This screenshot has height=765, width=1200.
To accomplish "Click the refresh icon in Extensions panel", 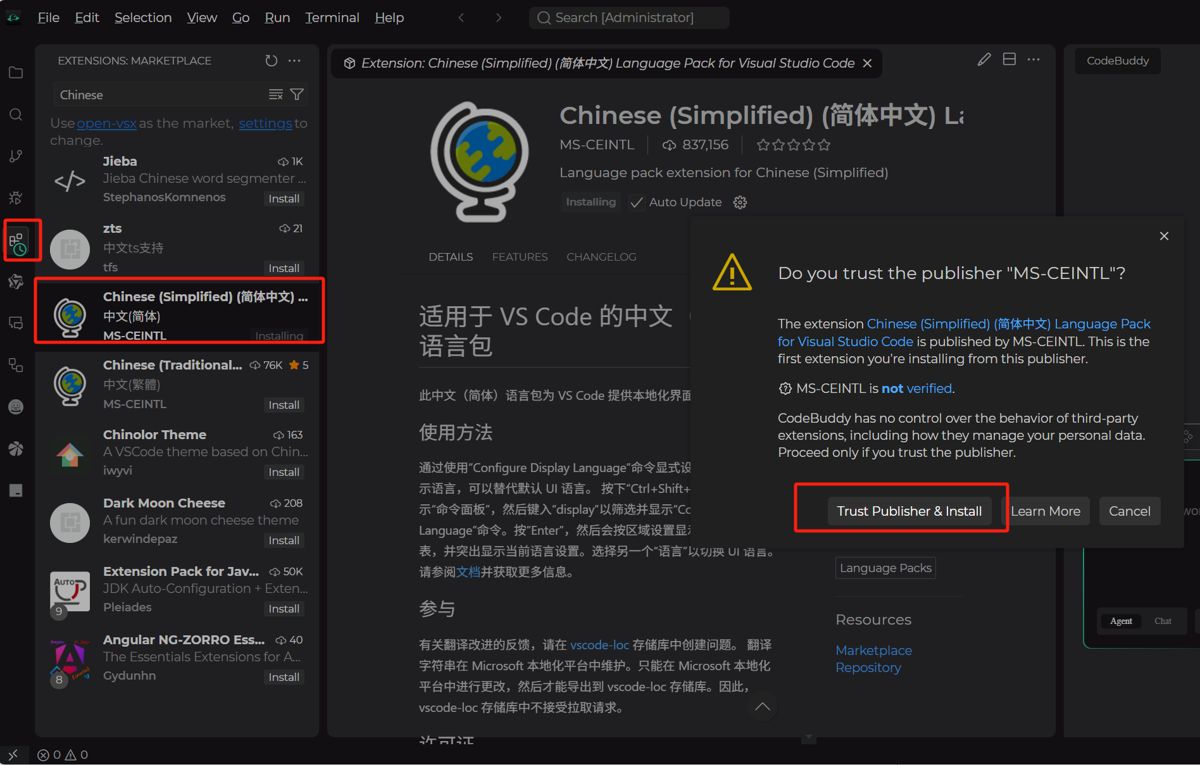I will (x=270, y=60).
